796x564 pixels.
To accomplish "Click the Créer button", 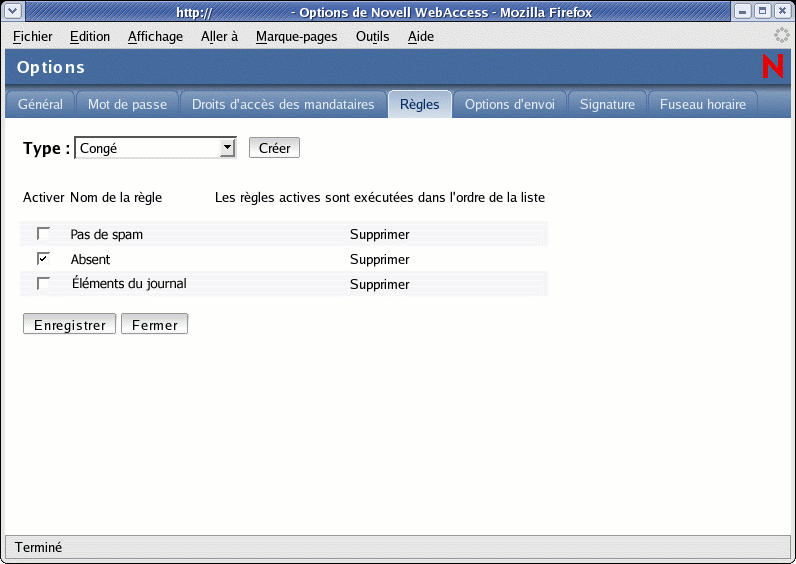I will click(274, 148).
